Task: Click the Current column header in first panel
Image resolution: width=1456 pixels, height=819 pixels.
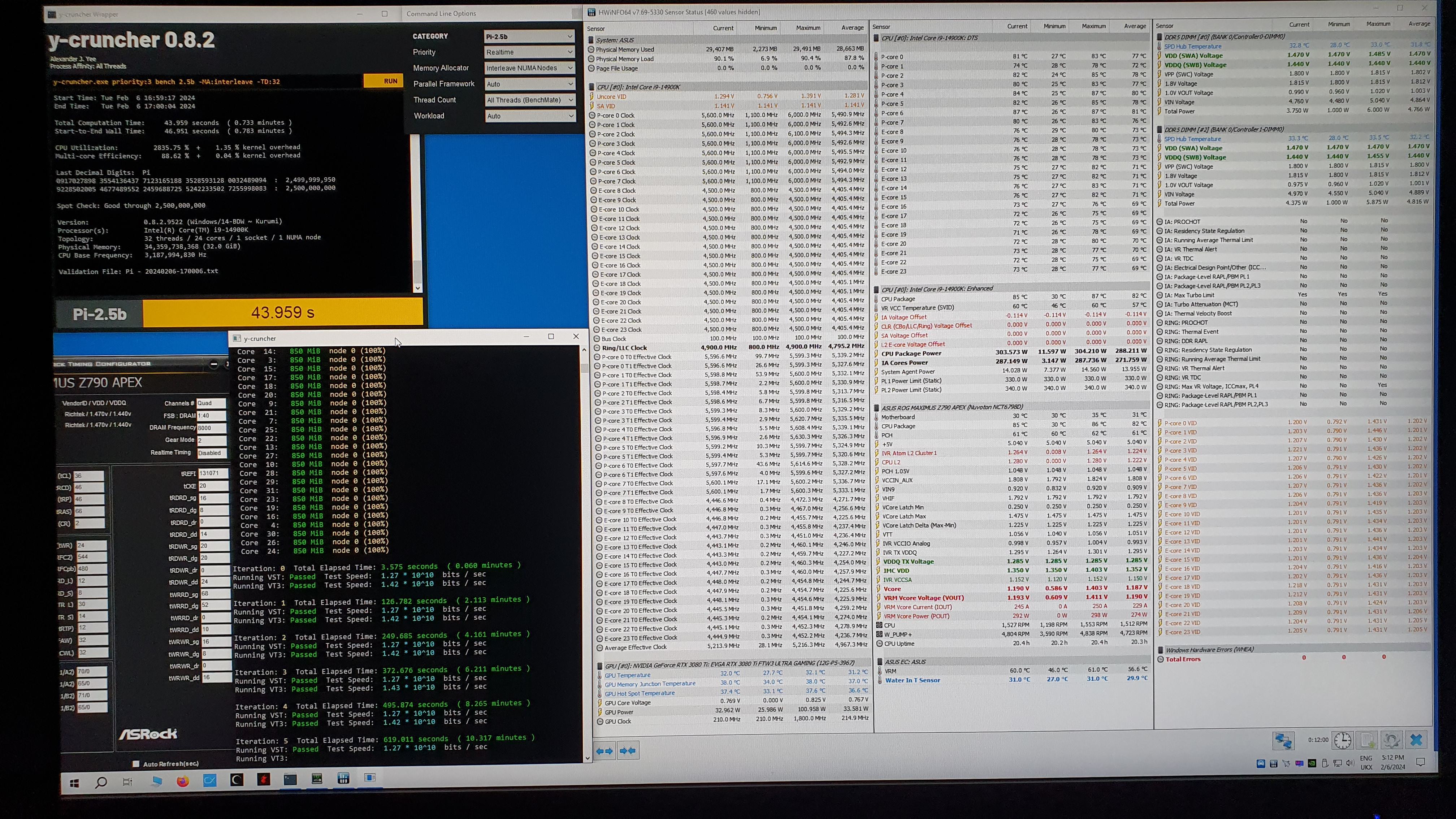Action: 723,28
